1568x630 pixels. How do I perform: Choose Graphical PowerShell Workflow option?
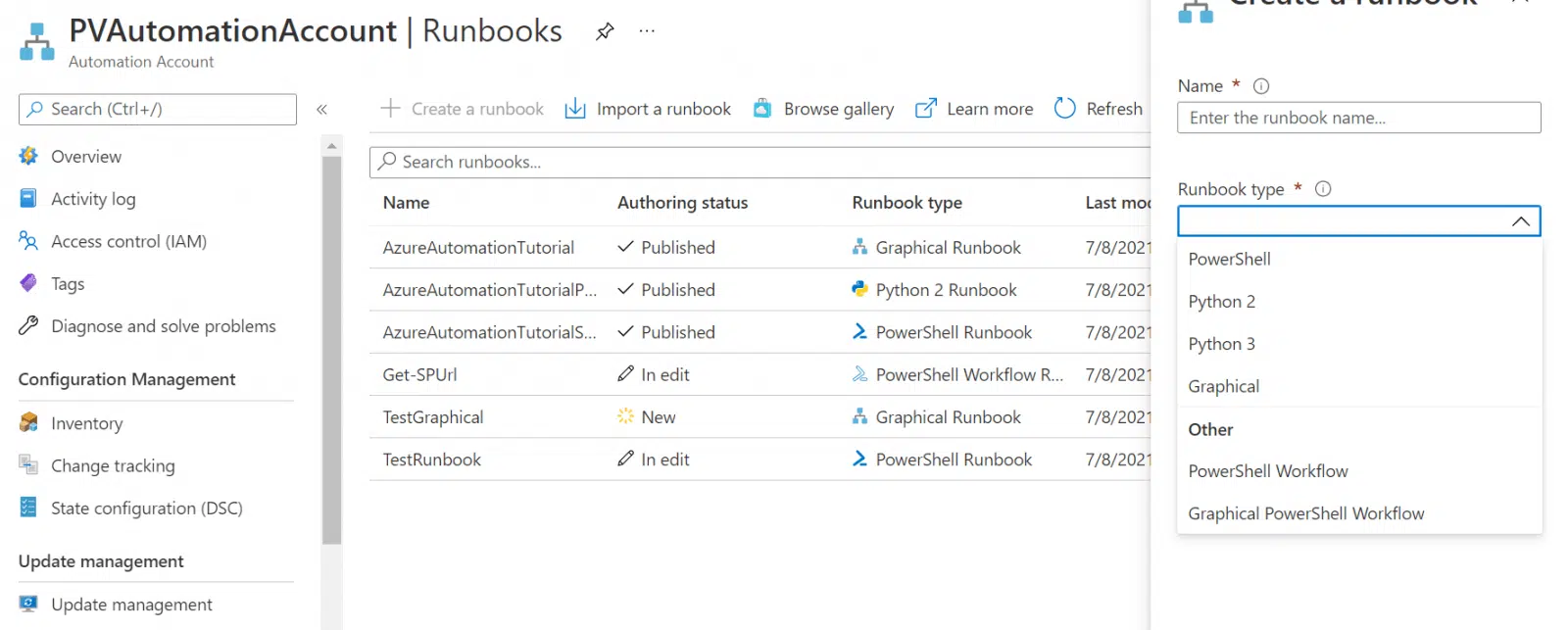click(x=1359, y=512)
